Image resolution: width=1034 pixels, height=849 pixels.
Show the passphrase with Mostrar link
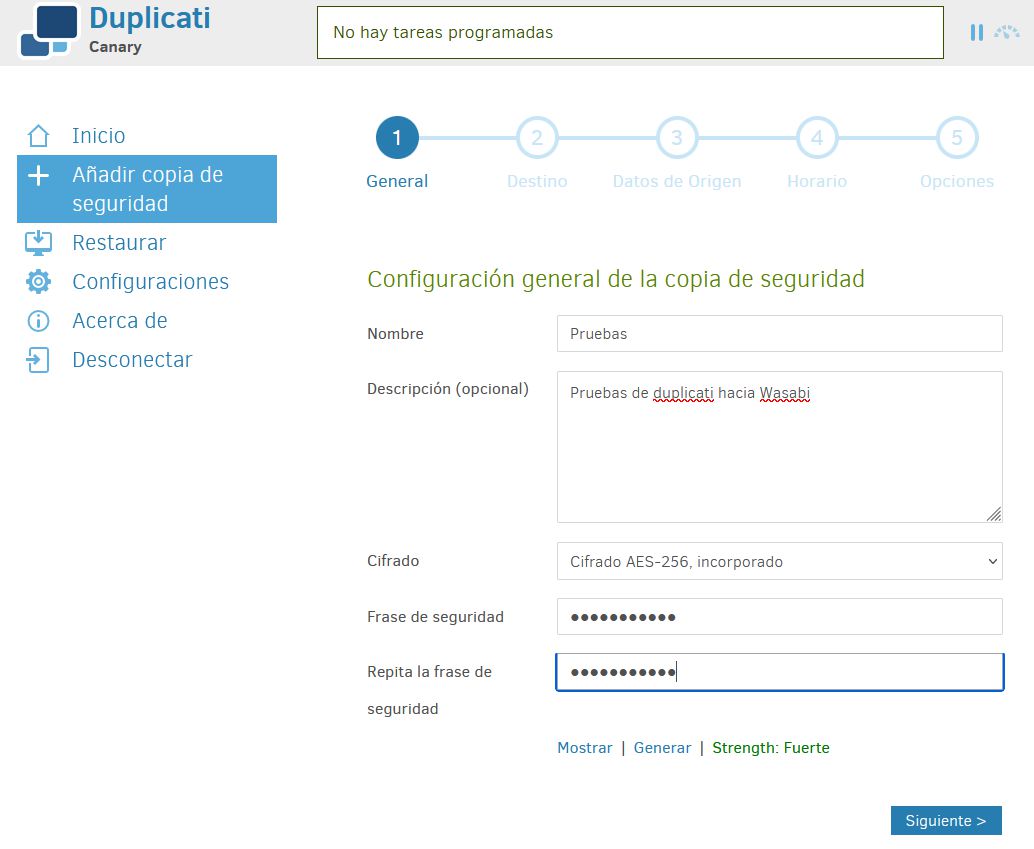pyautogui.click(x=584, y=748)
